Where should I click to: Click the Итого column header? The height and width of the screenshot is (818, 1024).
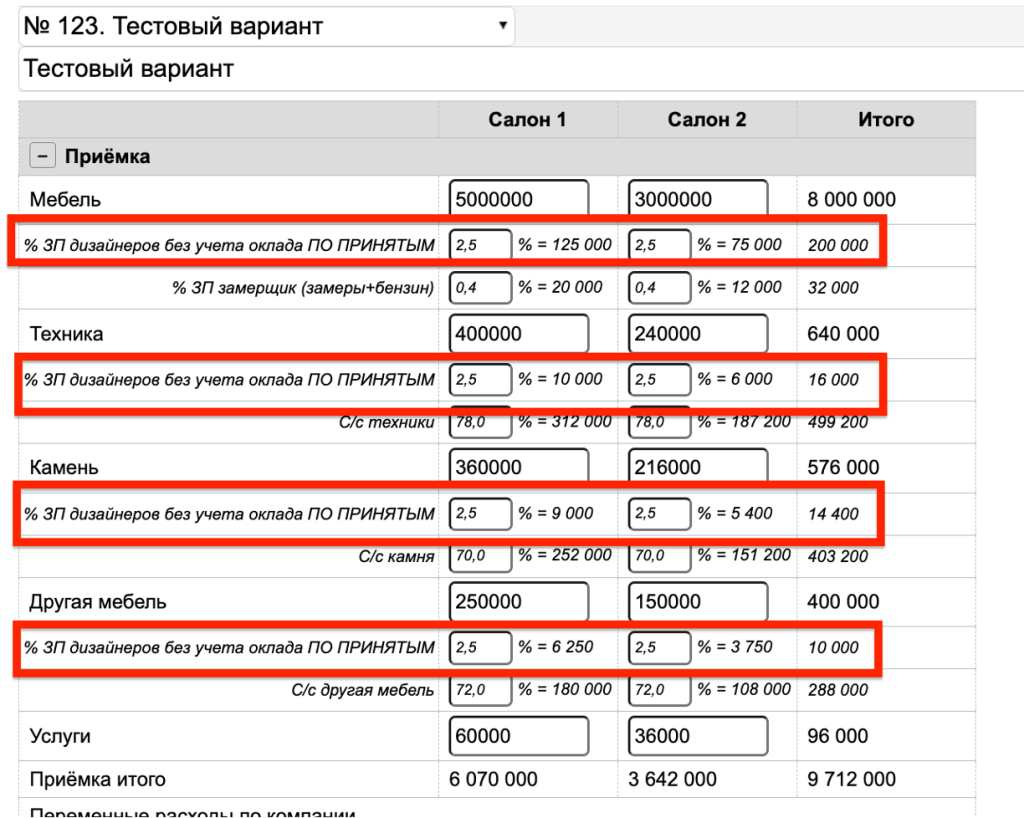tap(885, 120)
